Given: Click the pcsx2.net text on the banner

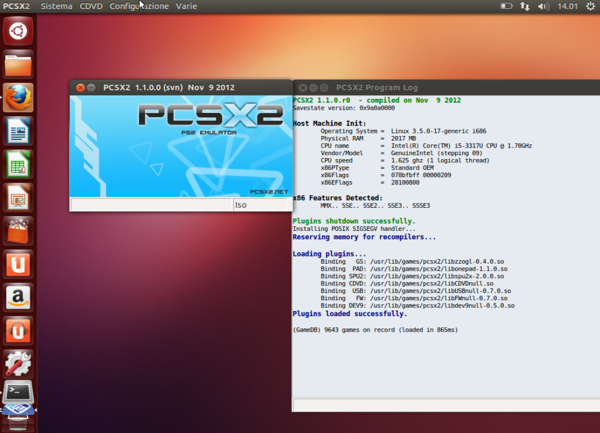Looking at the screenshot, I should coord(269,192).
